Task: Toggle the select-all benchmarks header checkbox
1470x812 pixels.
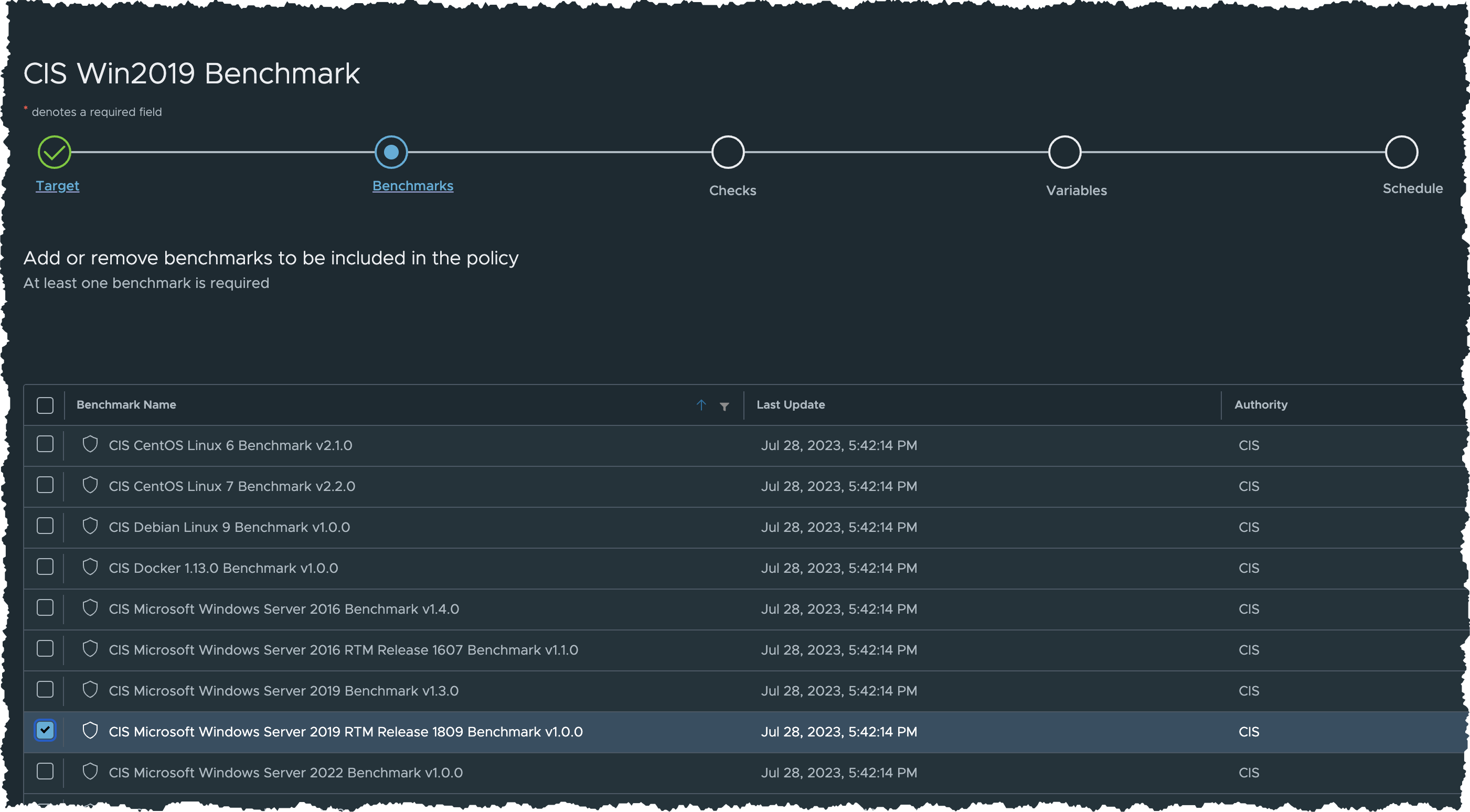Action: coord(45,405)
